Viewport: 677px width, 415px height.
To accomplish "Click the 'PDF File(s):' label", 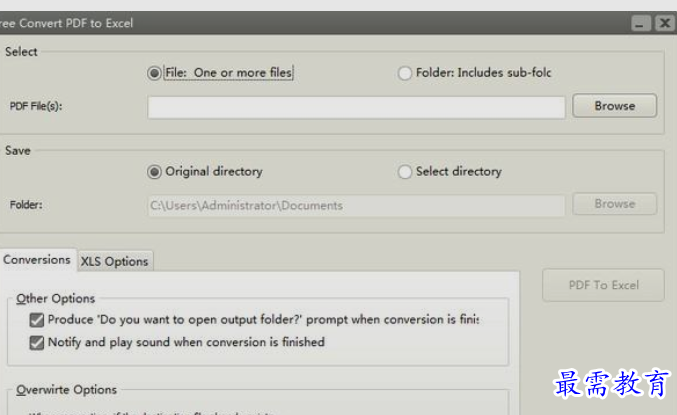I will click(36, 106).
